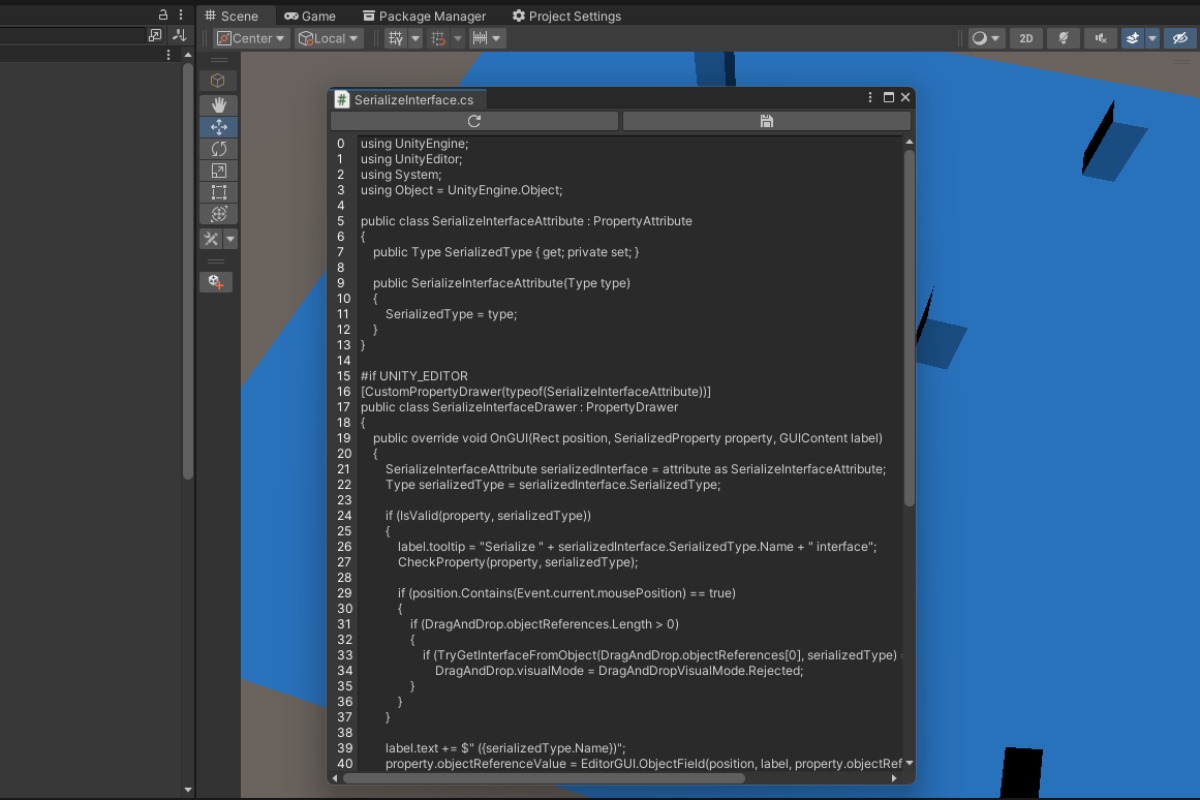This screenshot has width=1200, height=800.
Task: Select the Hand view tool
Action: [218, 105]
